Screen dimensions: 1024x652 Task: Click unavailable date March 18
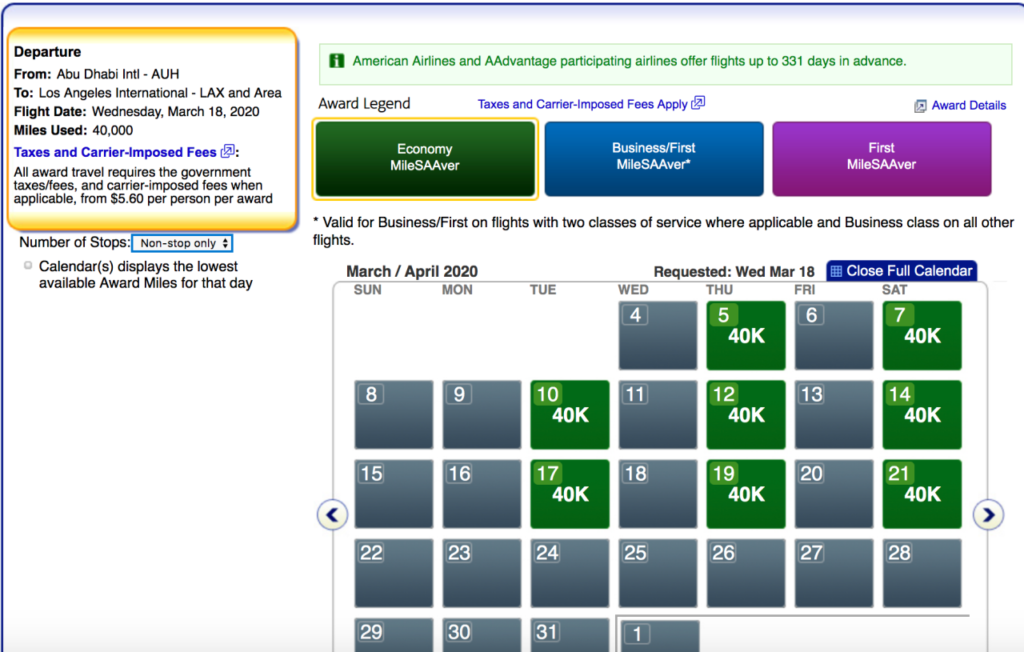click(658, 494)
